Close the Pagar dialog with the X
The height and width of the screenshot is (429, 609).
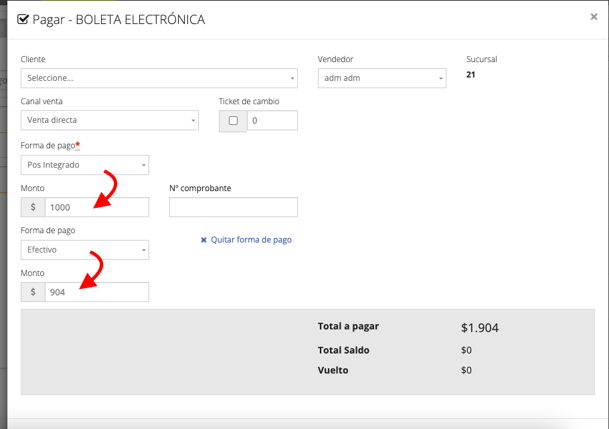[594, 17]
